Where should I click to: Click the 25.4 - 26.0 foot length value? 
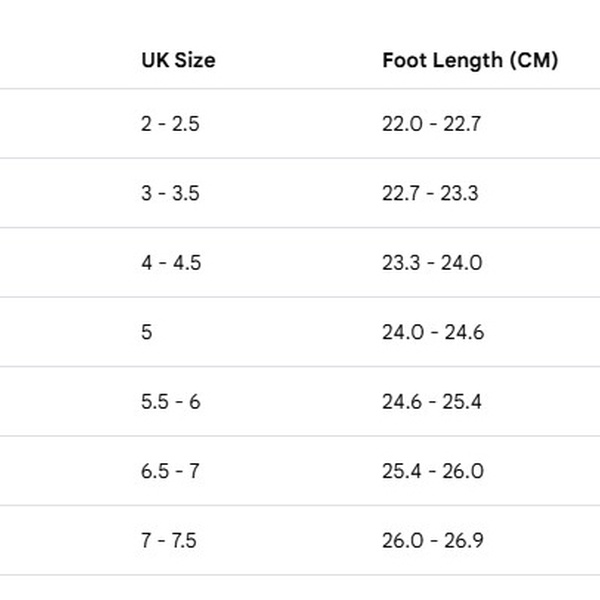pos(433,471)
